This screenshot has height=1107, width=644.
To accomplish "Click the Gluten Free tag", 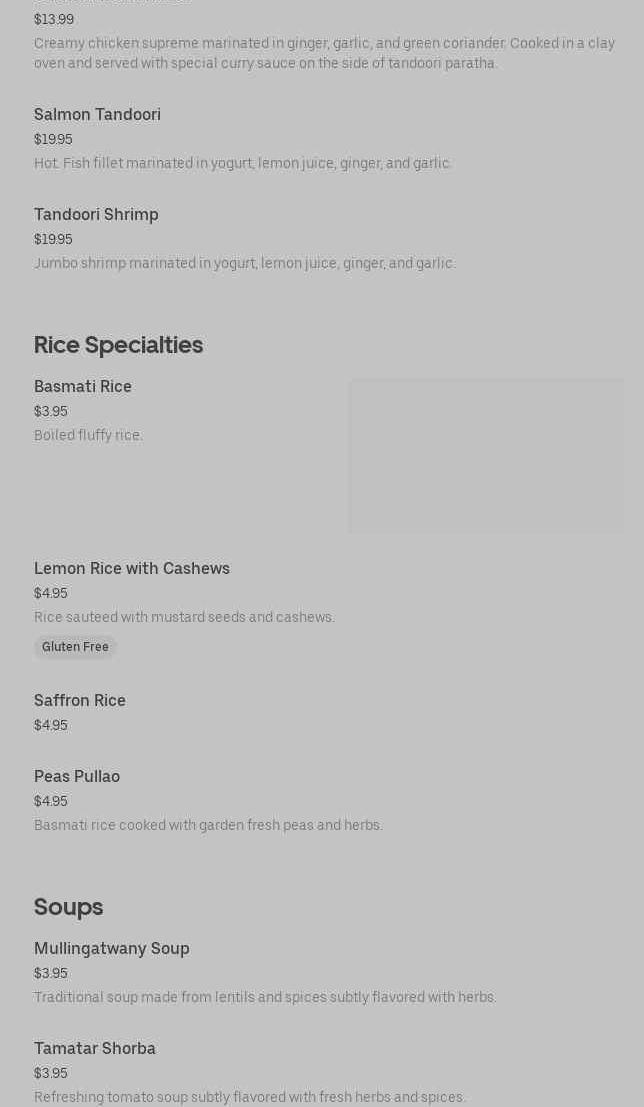I will [75, 647].
